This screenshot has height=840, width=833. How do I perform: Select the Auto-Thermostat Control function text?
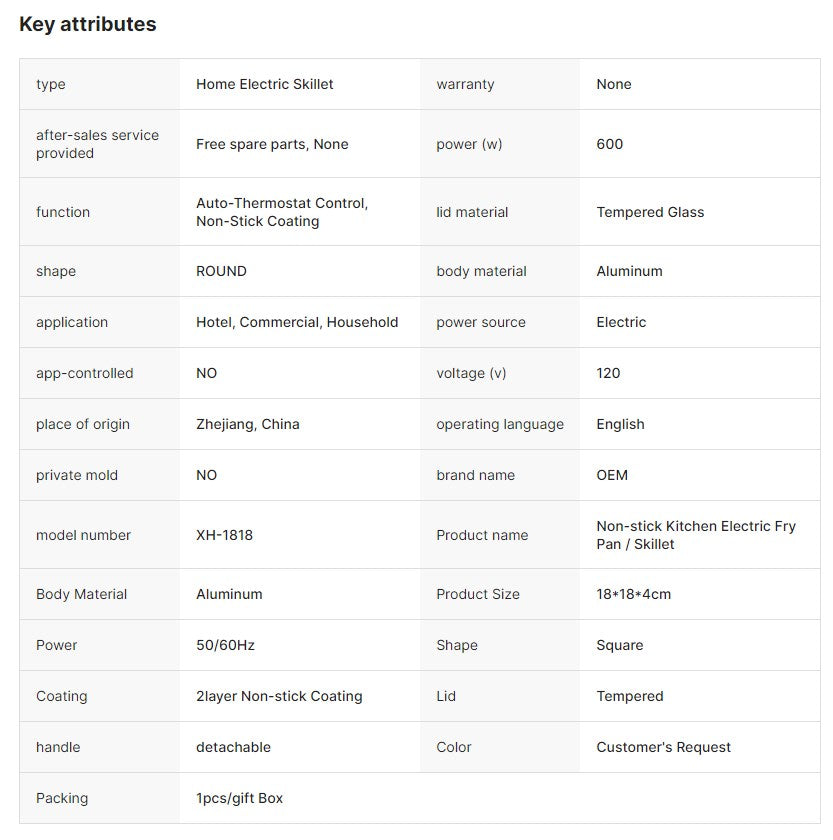coord(282,203)
